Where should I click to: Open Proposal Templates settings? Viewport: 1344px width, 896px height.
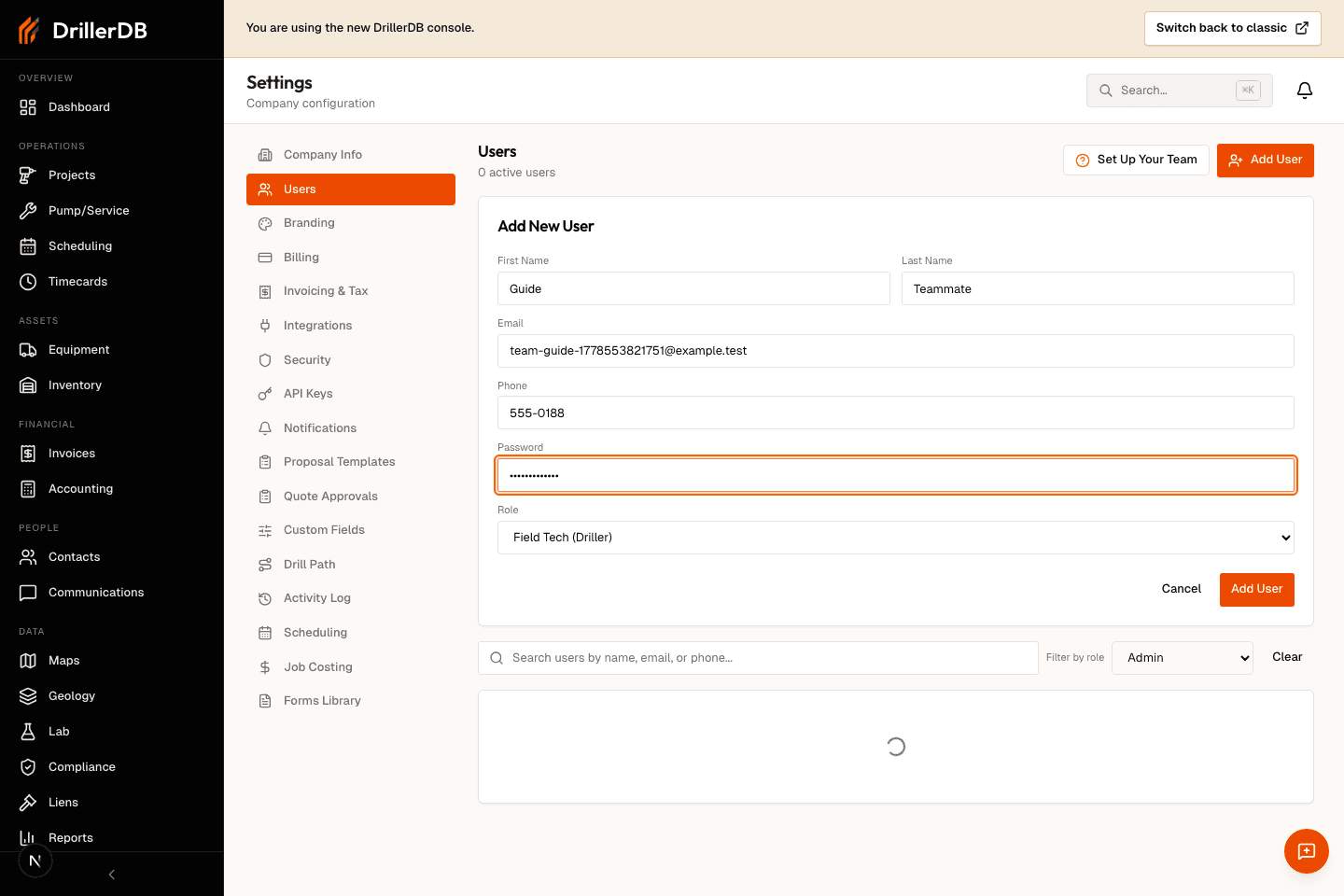point(351,462)
